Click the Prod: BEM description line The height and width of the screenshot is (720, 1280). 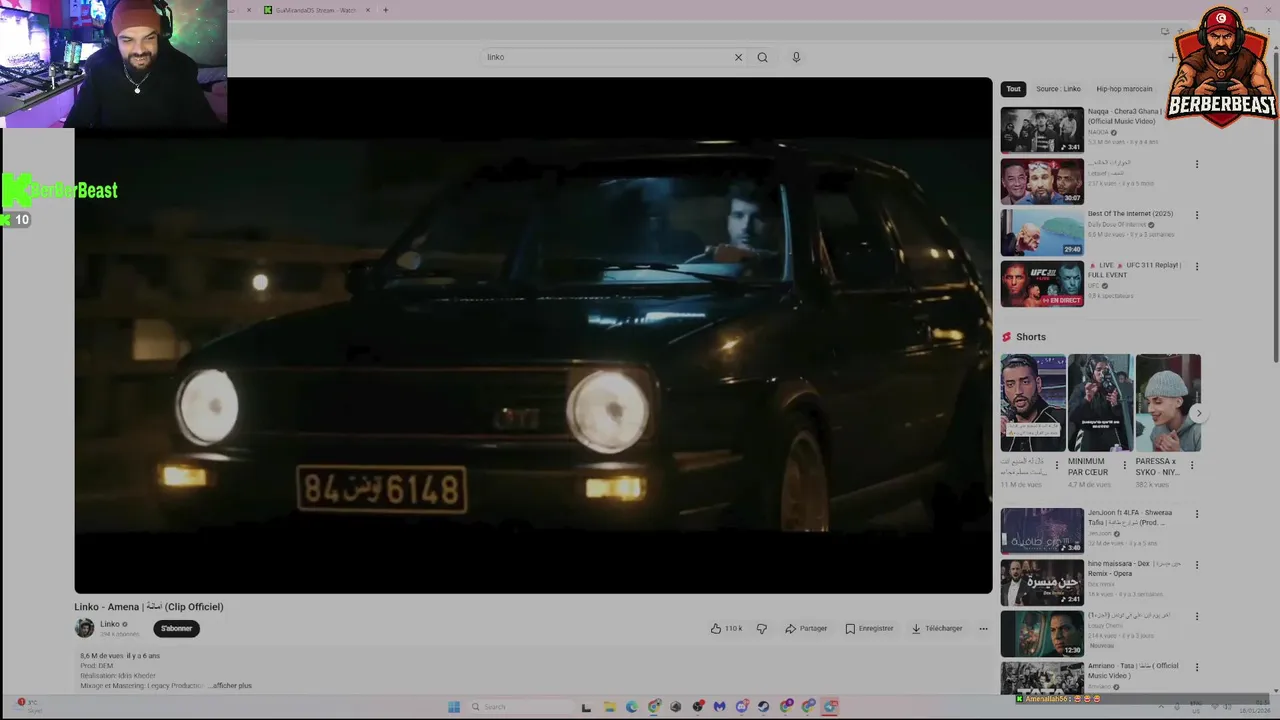(x=97, y=666)
